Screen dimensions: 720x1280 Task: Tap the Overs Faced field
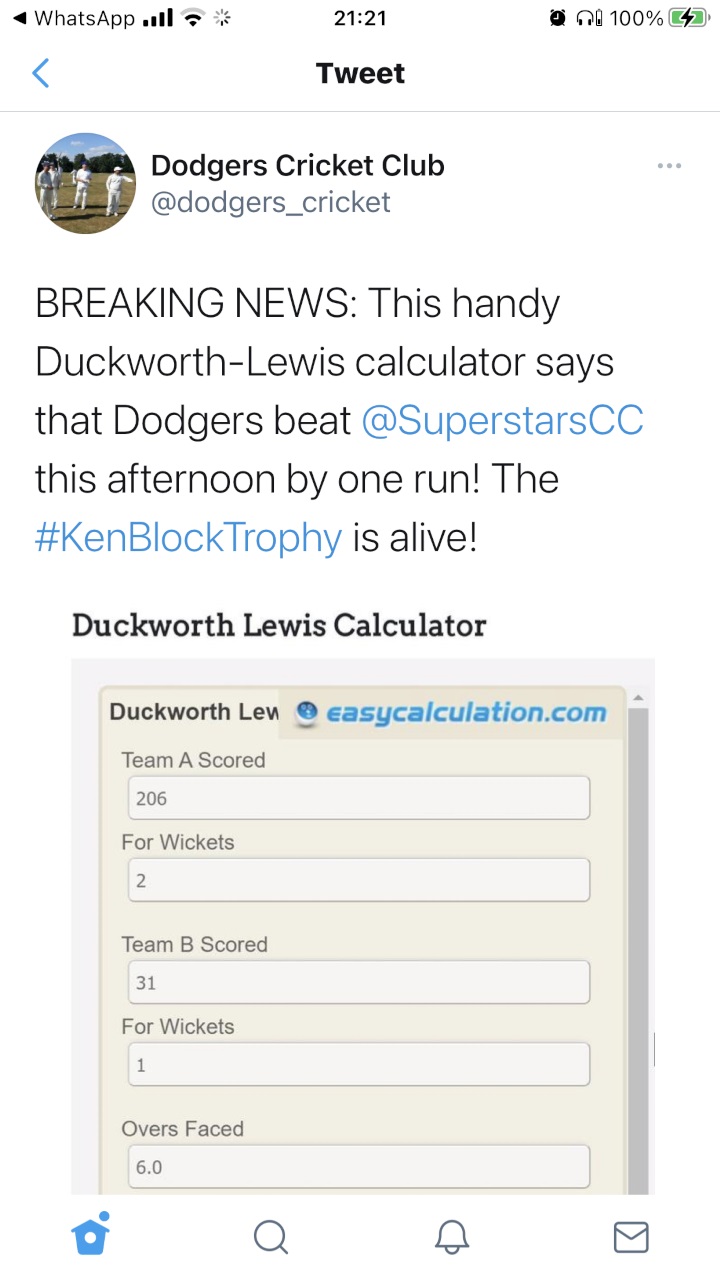(x=360, y=1166)
